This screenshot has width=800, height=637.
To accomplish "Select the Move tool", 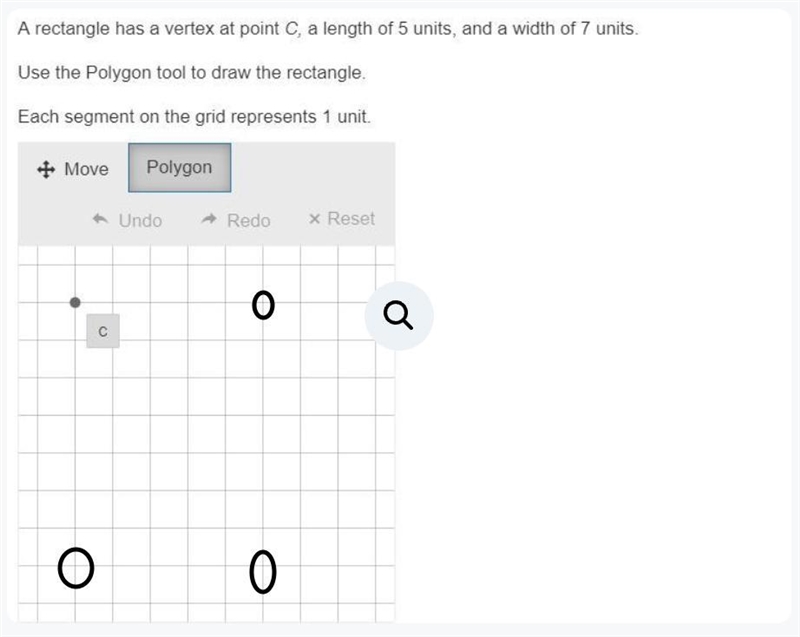I will [73, 169].
